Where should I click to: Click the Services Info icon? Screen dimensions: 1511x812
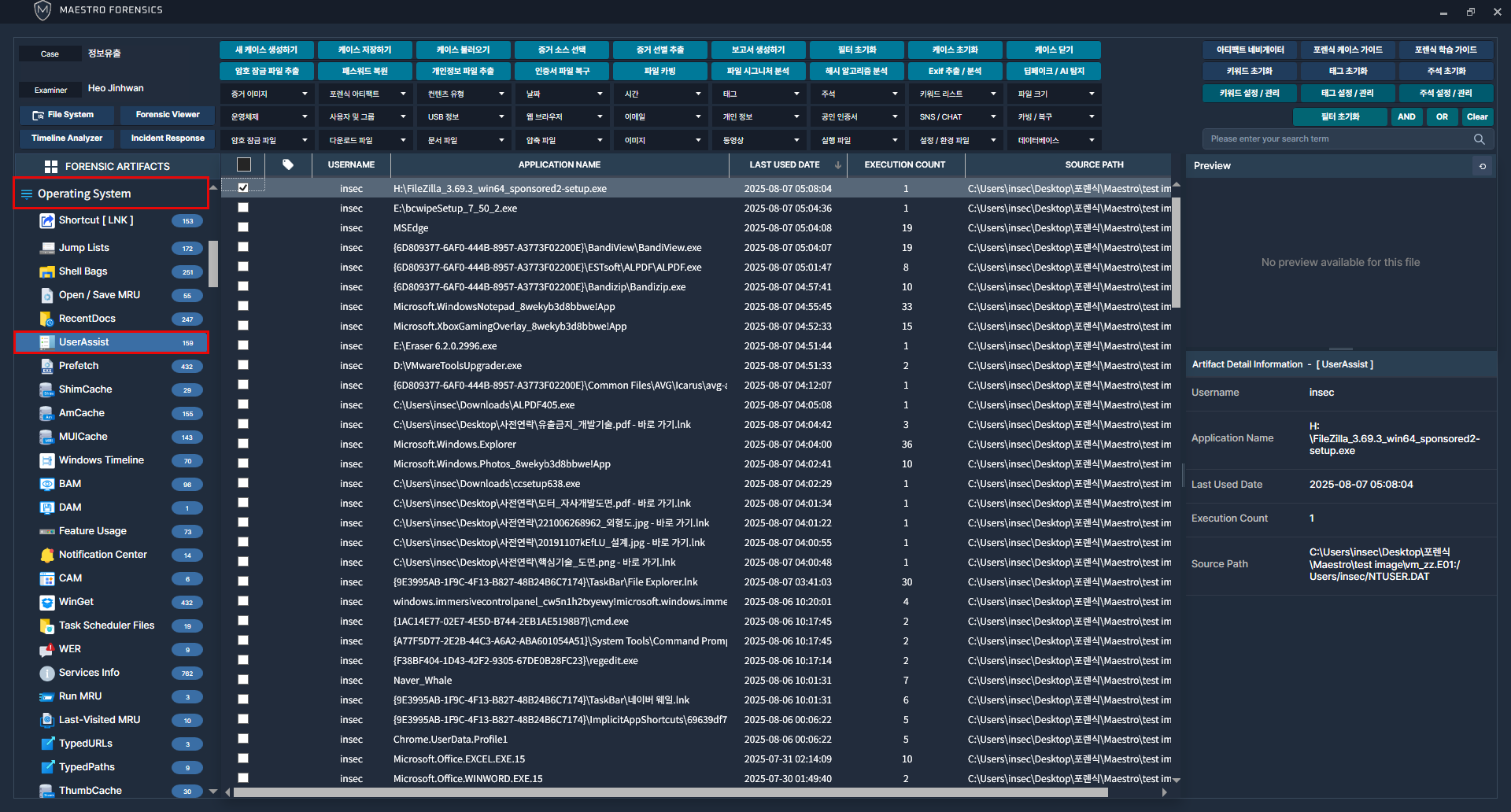47,673
